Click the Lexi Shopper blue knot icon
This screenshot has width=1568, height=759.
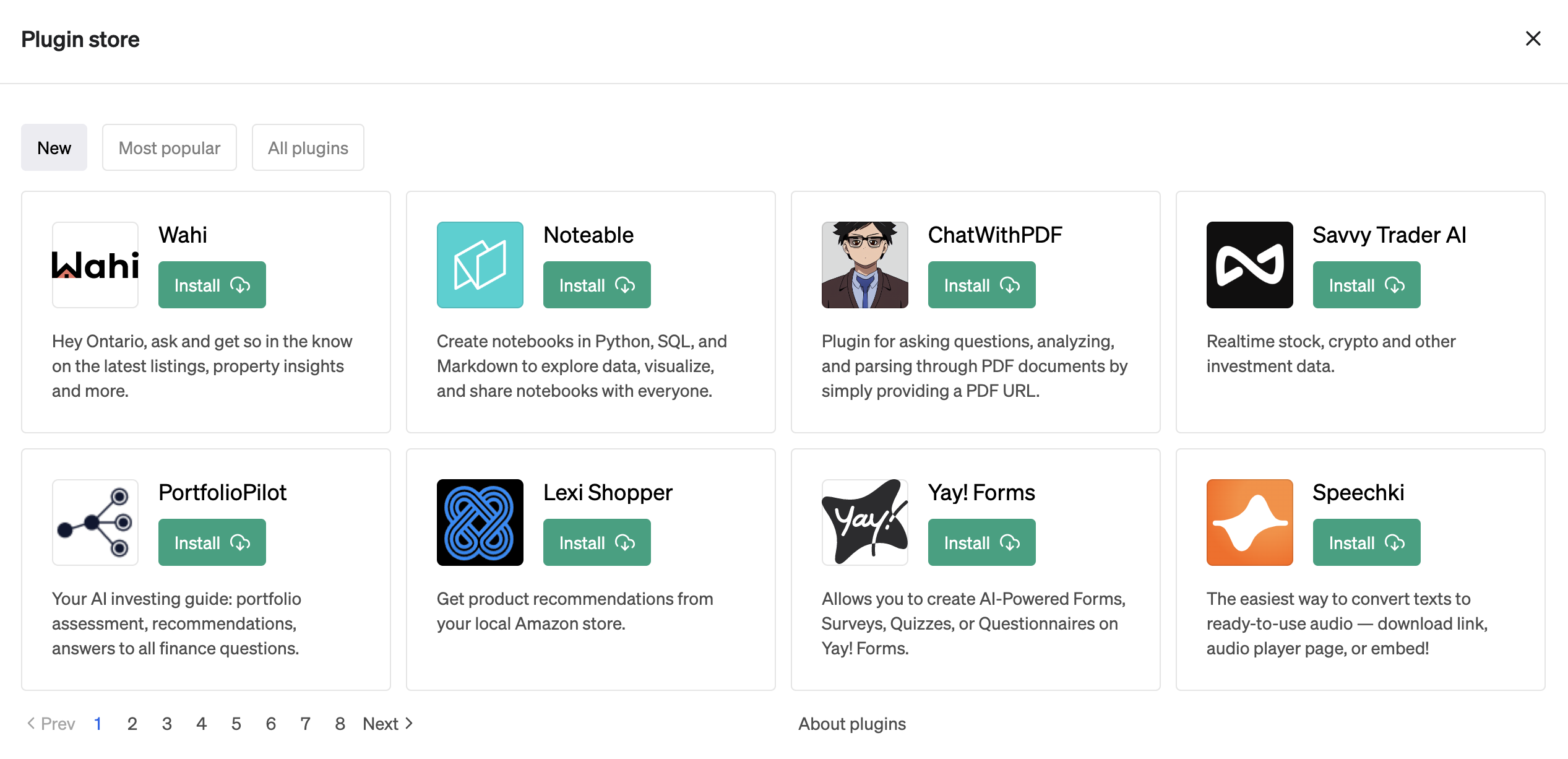point(480,523)
